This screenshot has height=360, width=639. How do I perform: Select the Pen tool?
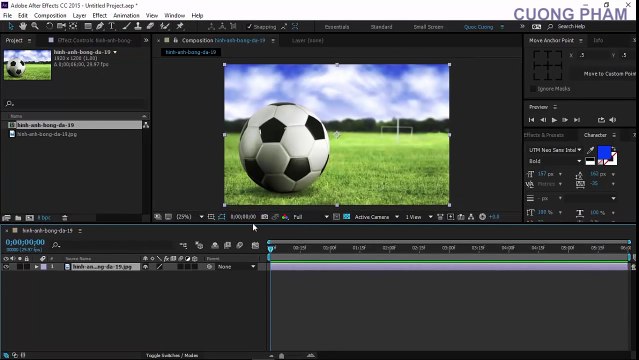click(x=100, y=26)
